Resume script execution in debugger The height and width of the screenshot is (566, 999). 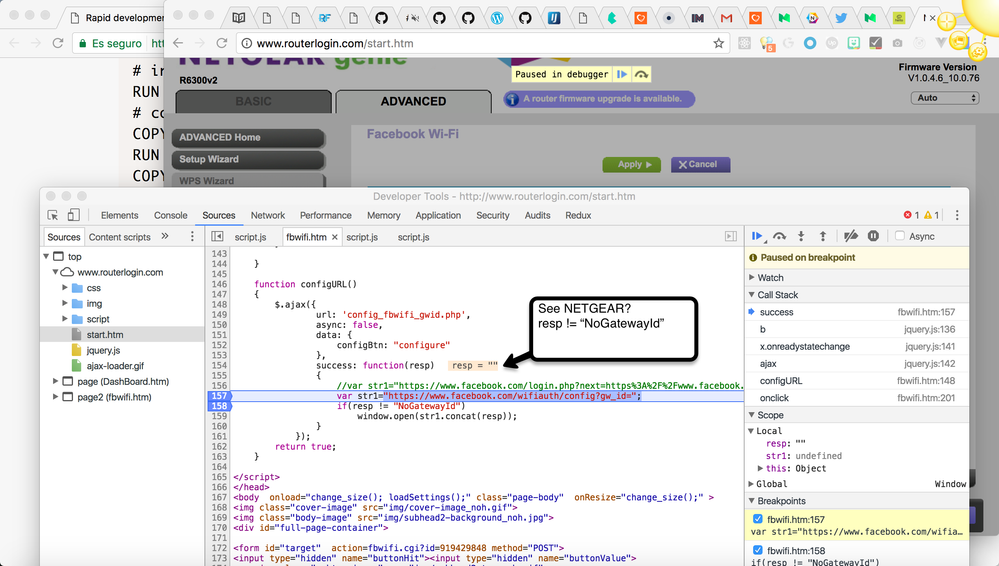757,236
